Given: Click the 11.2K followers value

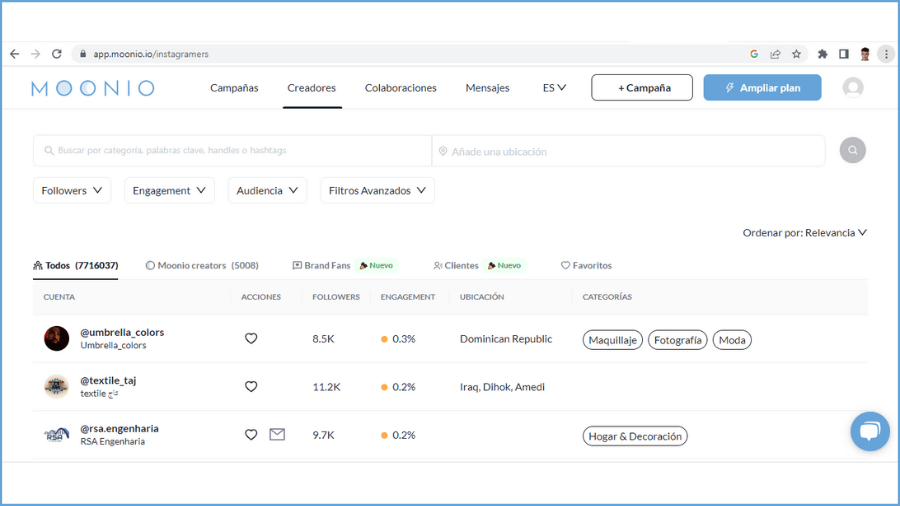Looking at the screenshot, I should pos(327,387).
